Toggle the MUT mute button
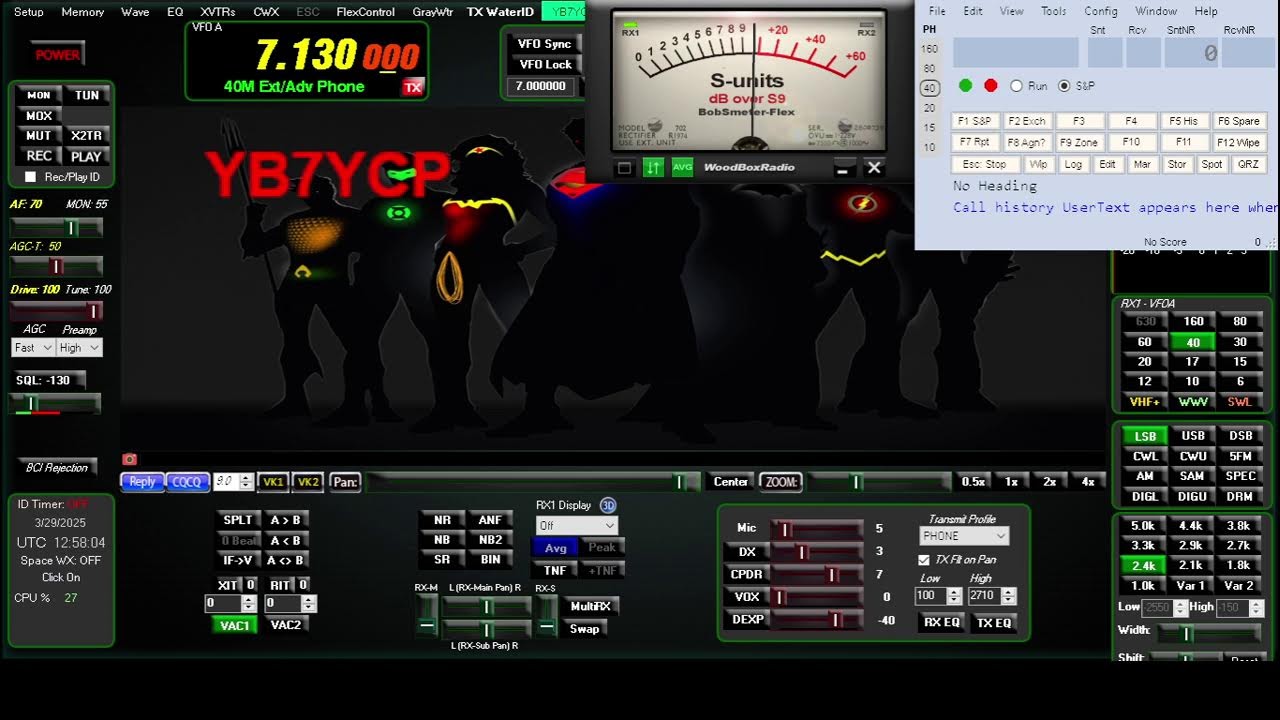 coord(39,136)
